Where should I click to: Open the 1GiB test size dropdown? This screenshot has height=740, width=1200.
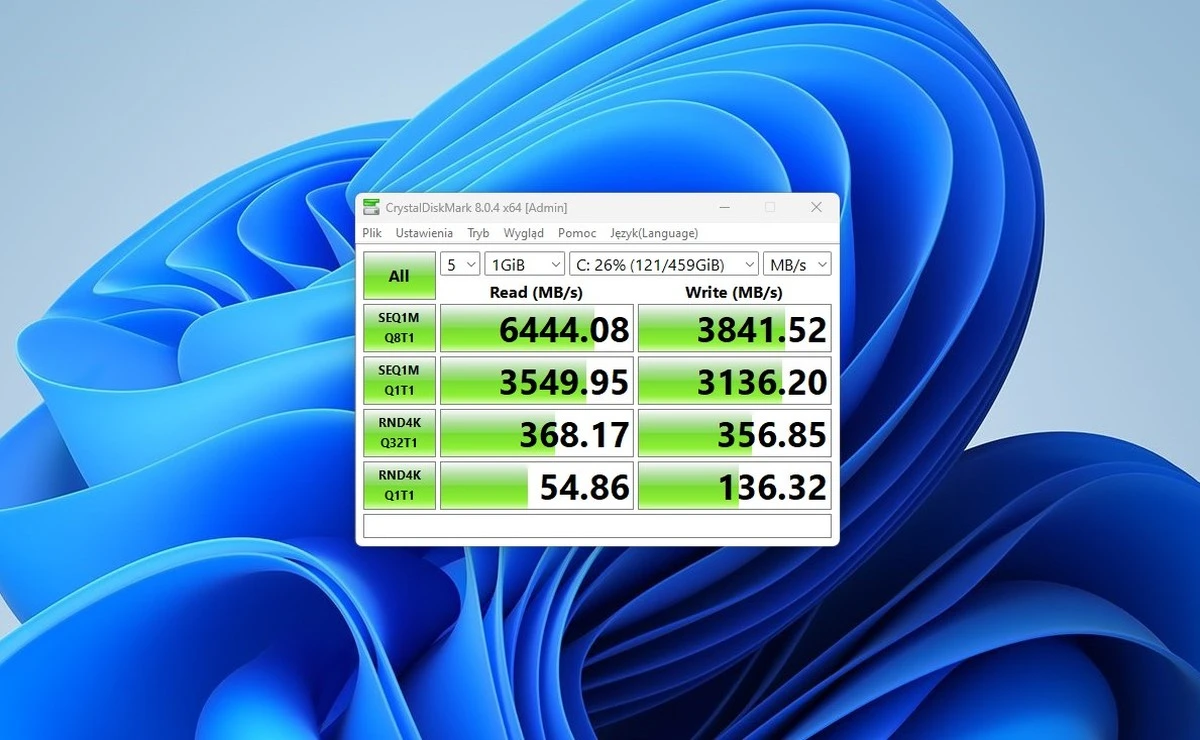pos(524,264)
